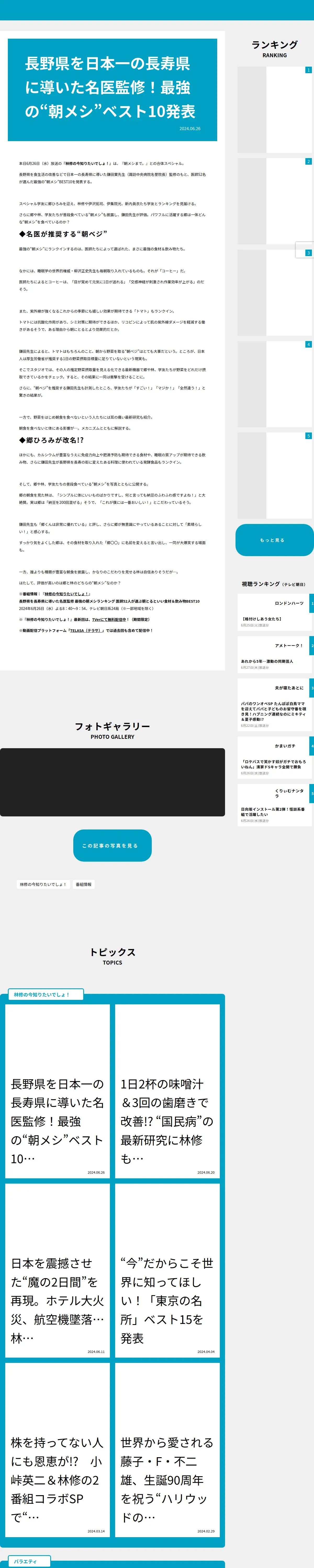The width and height of the screenshot is (314, 1568).
Task: Click the フォトギャラリー PHOTO GALLERY heading
Action: (x=112, y=730)
